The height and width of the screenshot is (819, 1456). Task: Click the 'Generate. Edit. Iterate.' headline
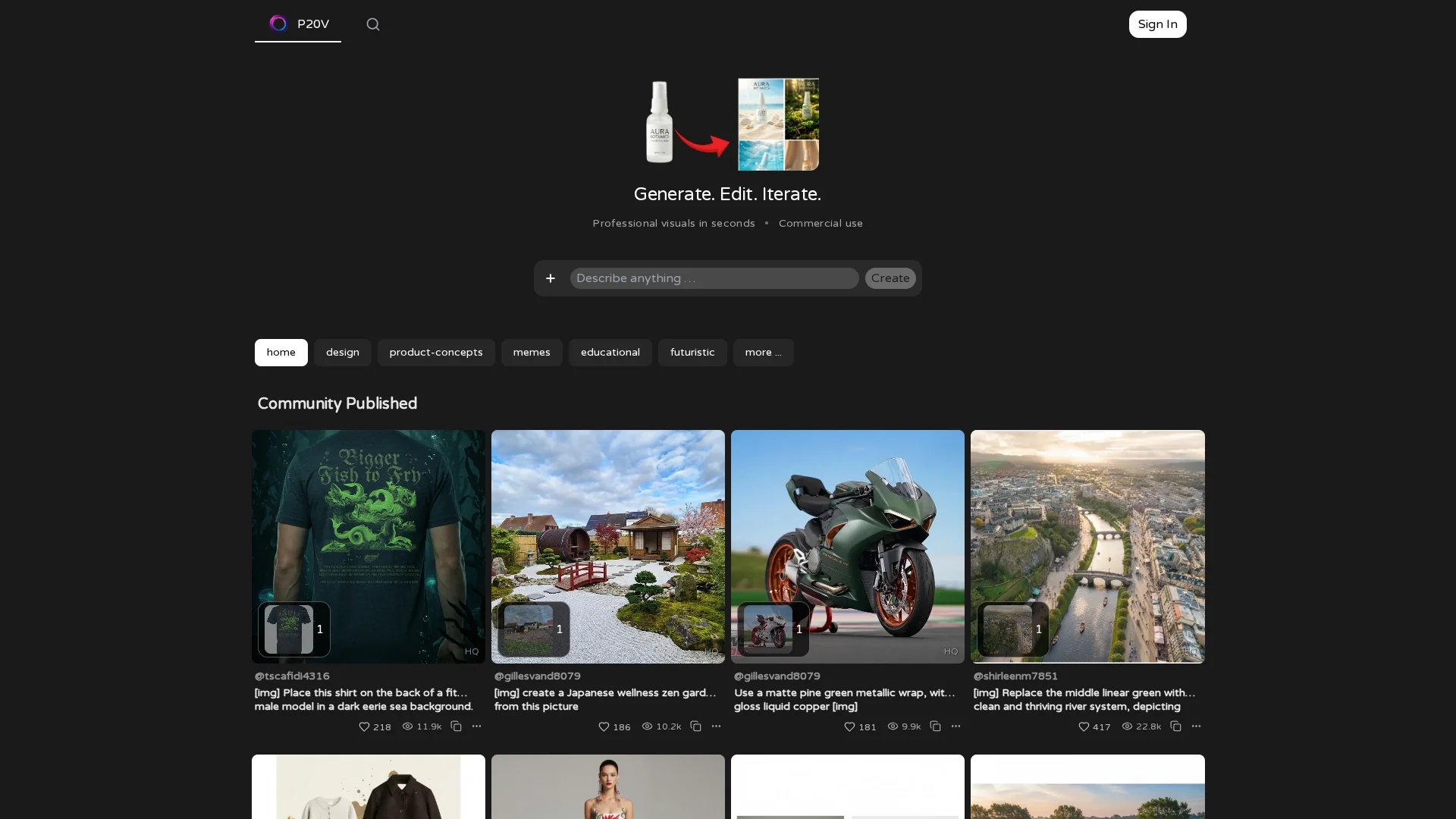[x=727, y=194]
